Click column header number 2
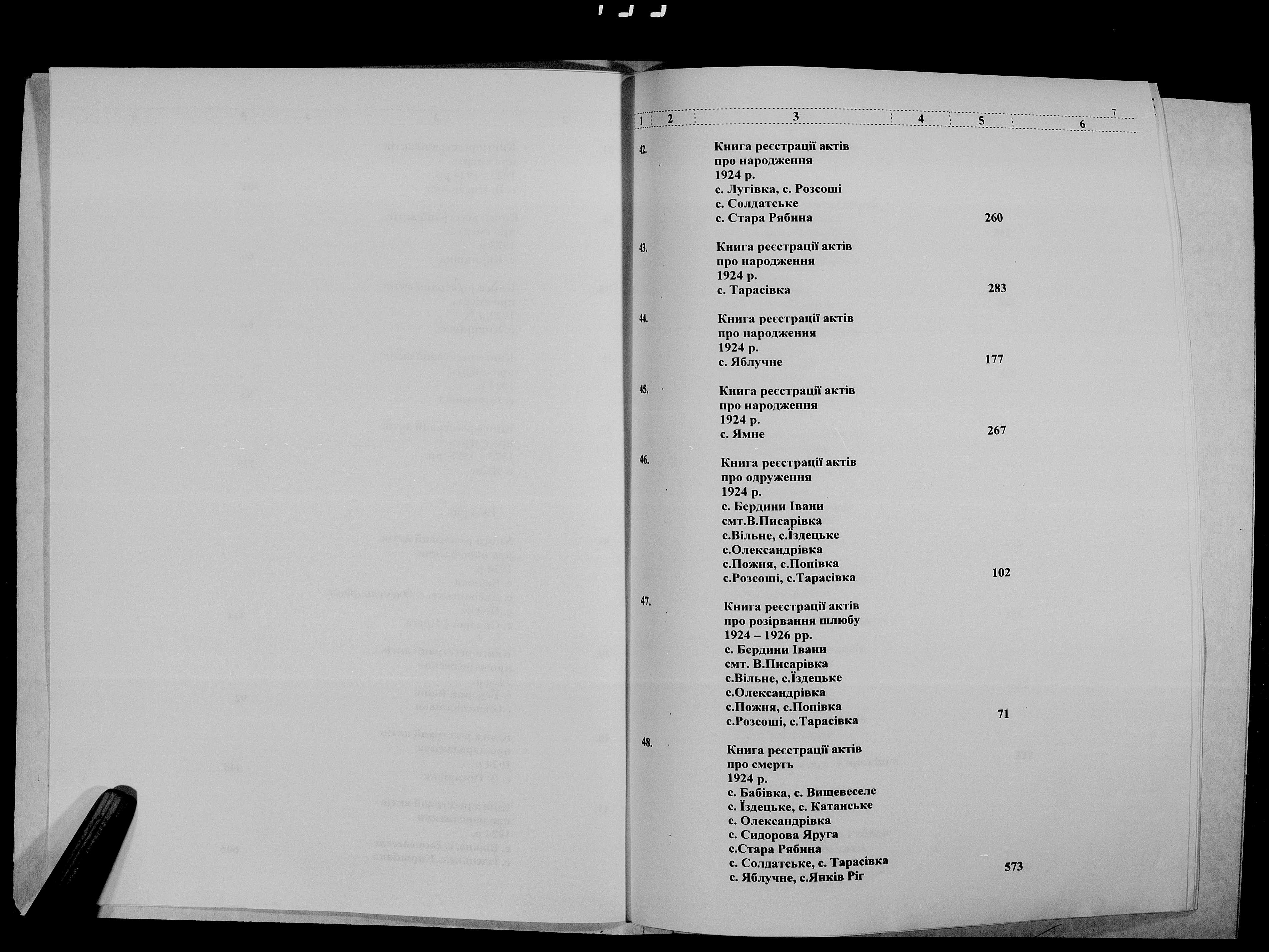This screenshot has height=952, width=1269. point(670,119)
